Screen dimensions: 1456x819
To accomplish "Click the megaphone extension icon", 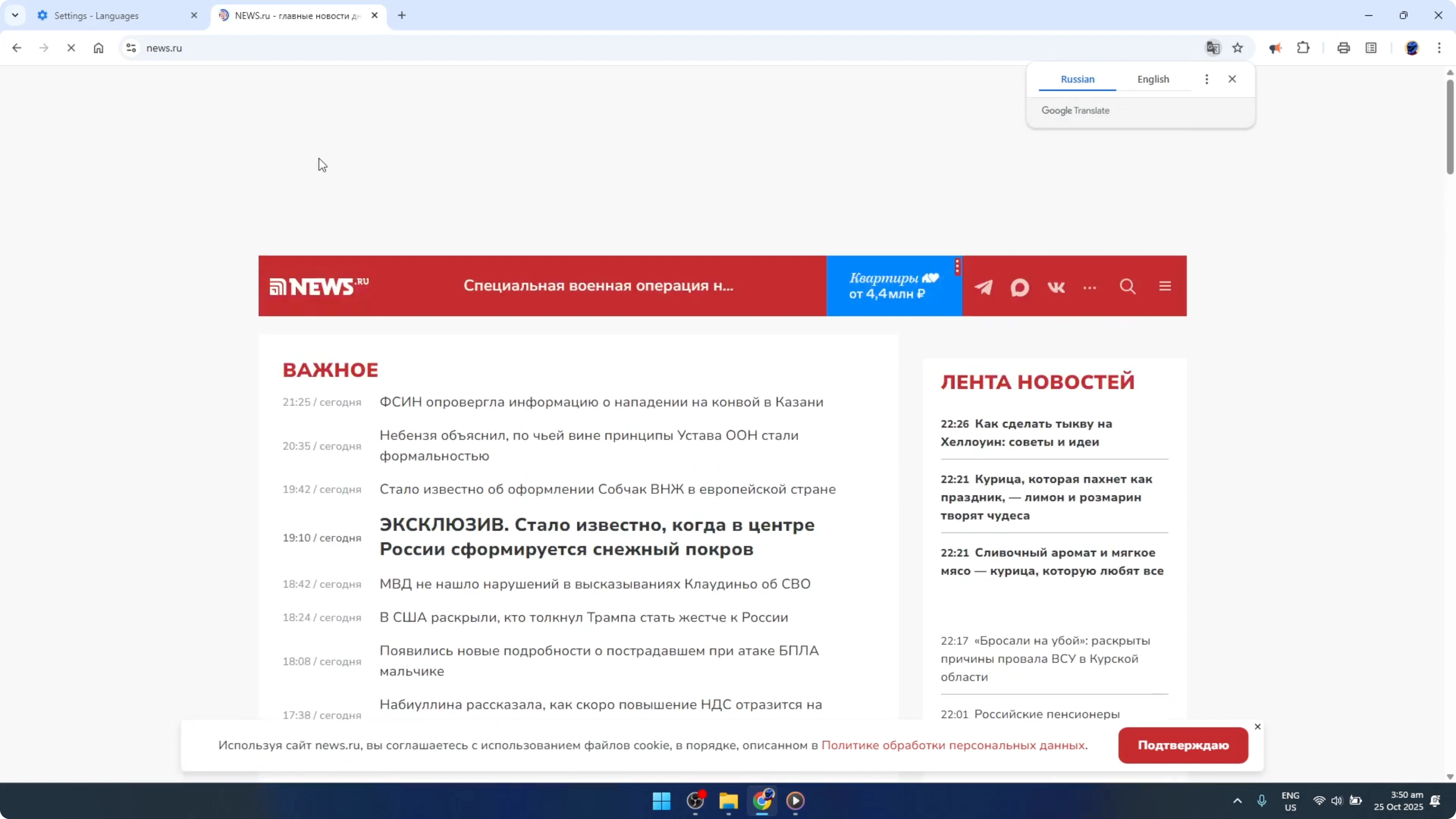I will (x=1274, y=47).
